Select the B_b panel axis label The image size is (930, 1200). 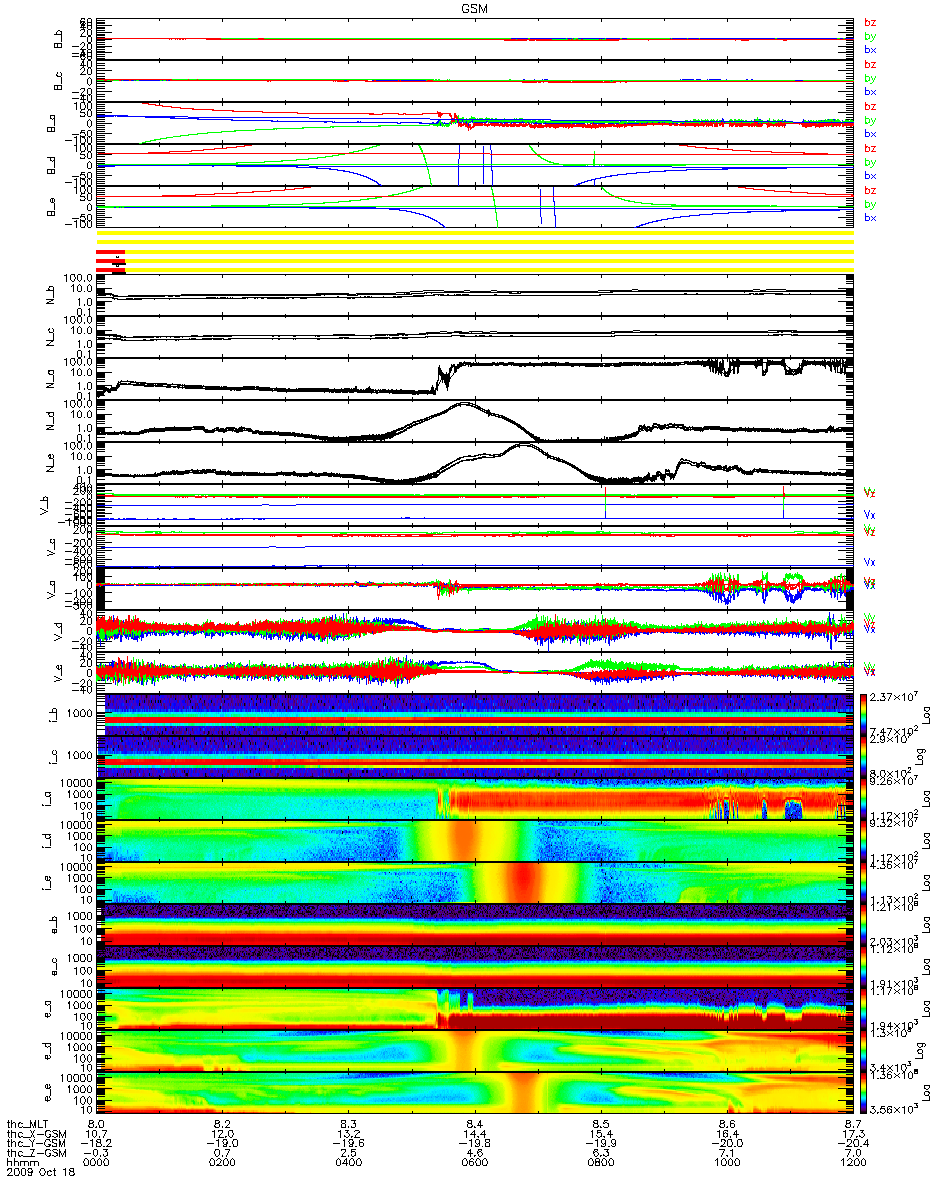click(x=59, y=40)
